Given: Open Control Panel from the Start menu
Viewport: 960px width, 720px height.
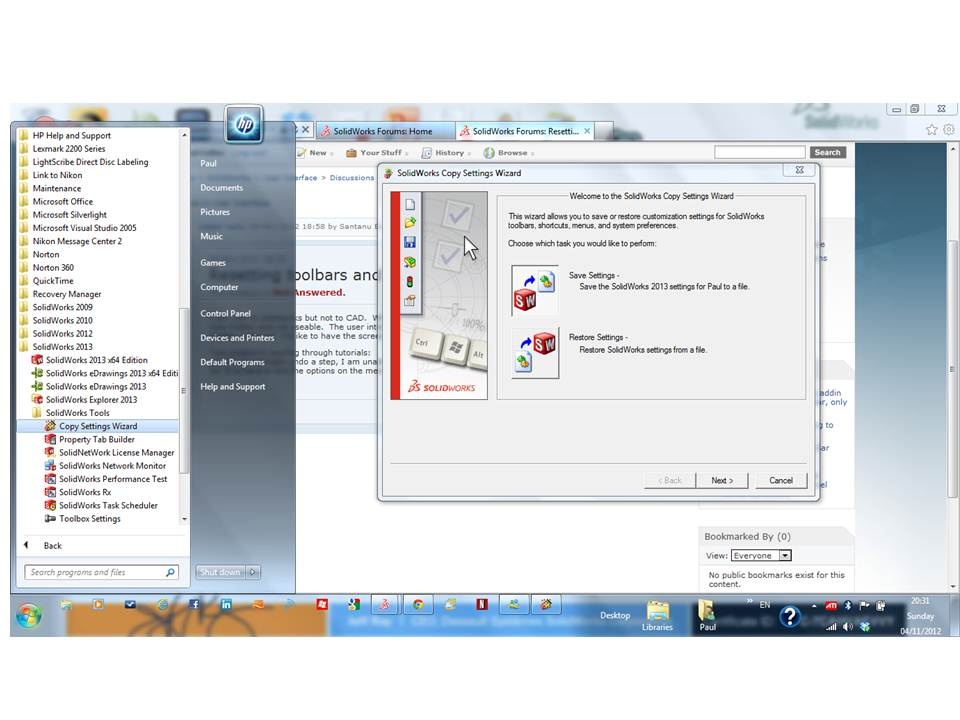Looking at the screenshot, I should (225, 313).
